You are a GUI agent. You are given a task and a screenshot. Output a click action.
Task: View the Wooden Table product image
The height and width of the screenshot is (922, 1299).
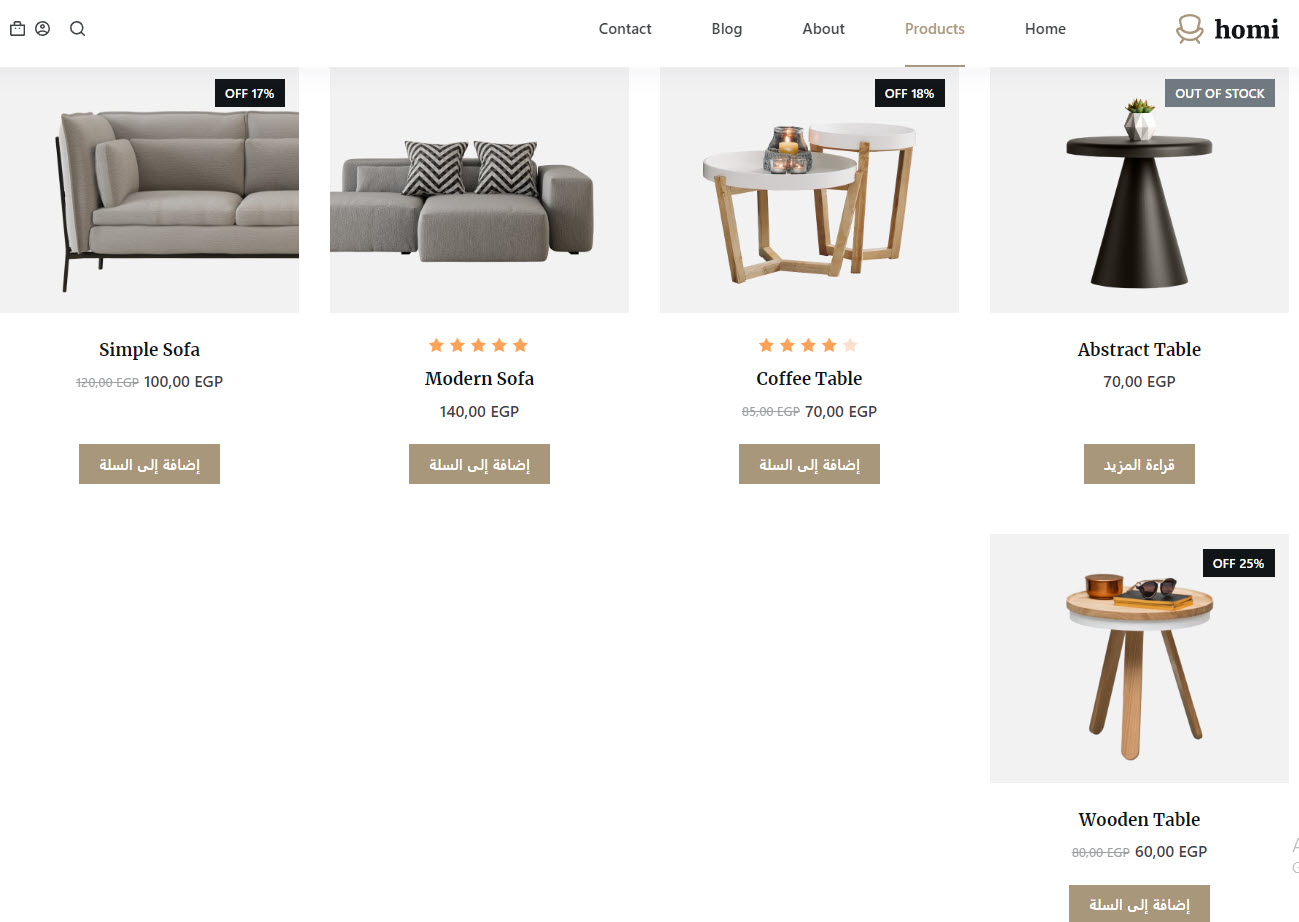click(x=1139, y=658)
